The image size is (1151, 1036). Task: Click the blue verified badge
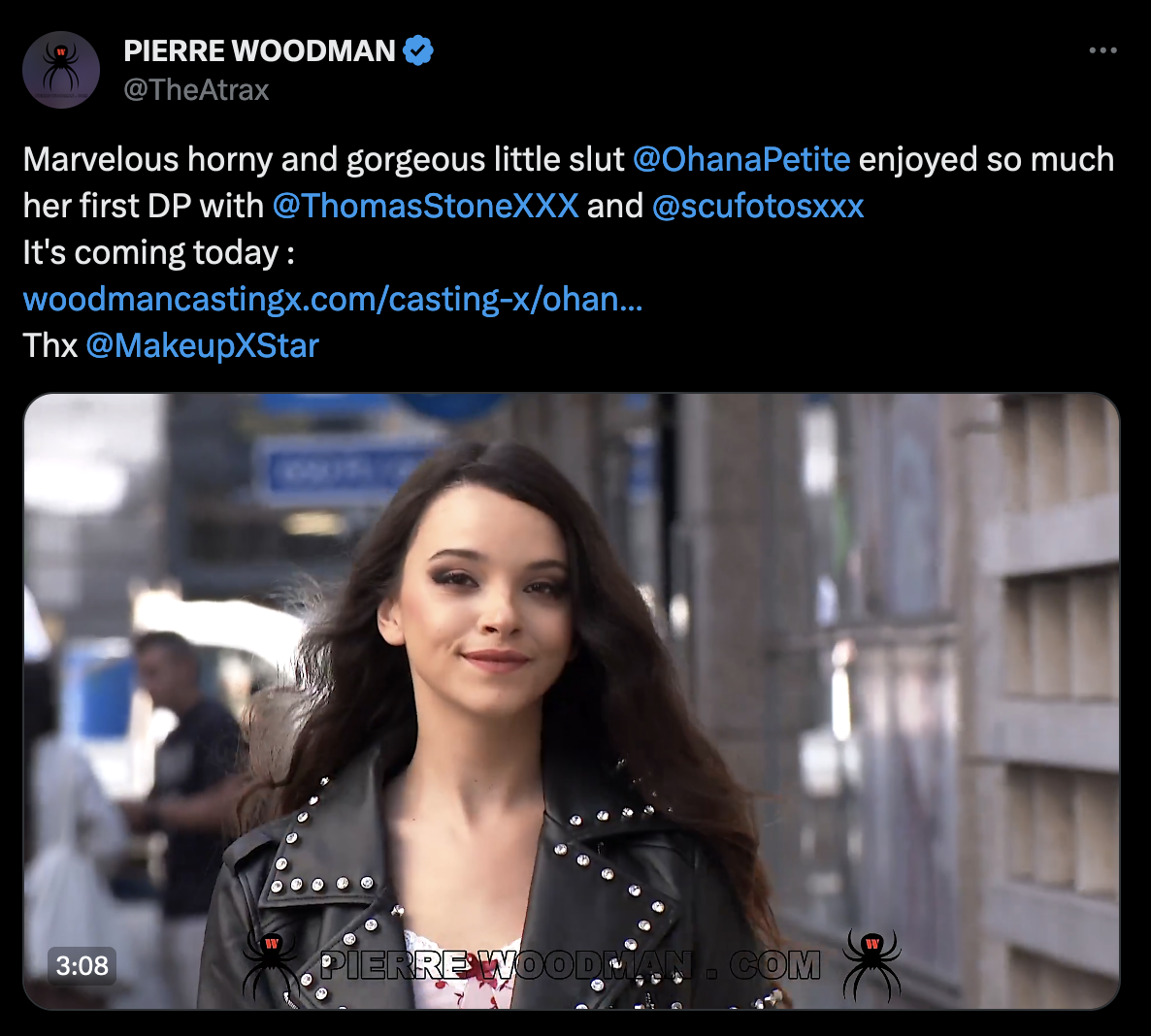point(418,50)
